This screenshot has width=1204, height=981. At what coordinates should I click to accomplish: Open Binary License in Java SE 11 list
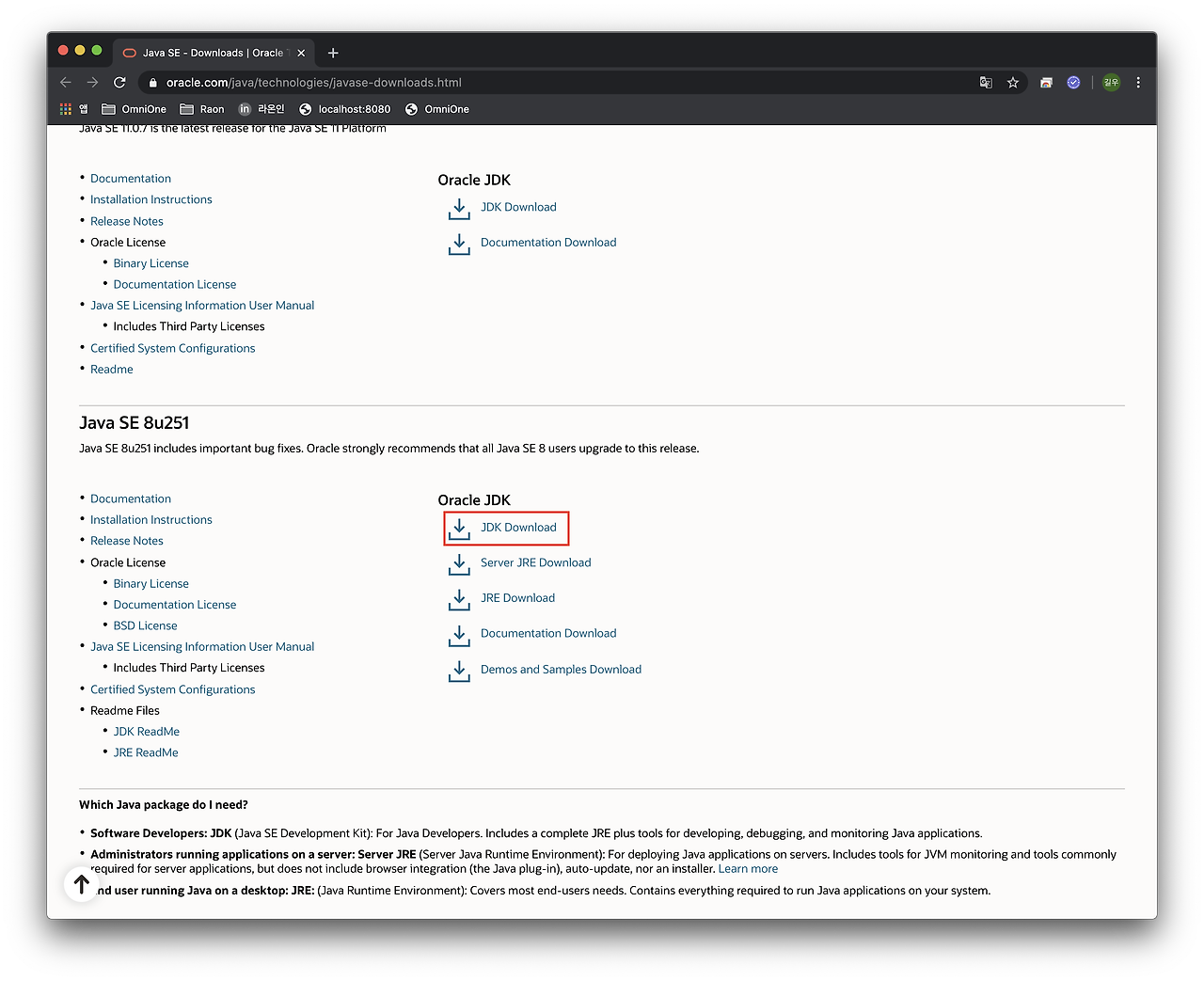(x=151, y=263)
